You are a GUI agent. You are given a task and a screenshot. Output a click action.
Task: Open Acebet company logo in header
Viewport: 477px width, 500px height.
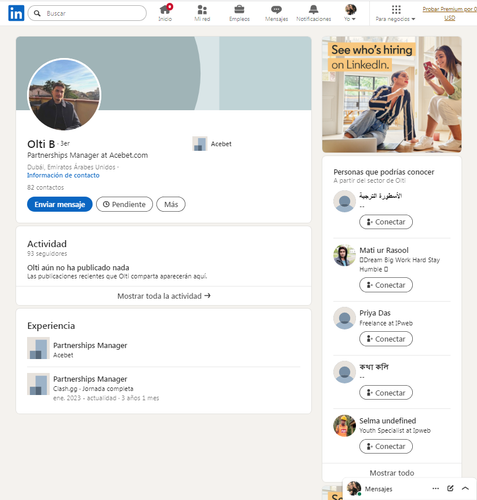200,144
